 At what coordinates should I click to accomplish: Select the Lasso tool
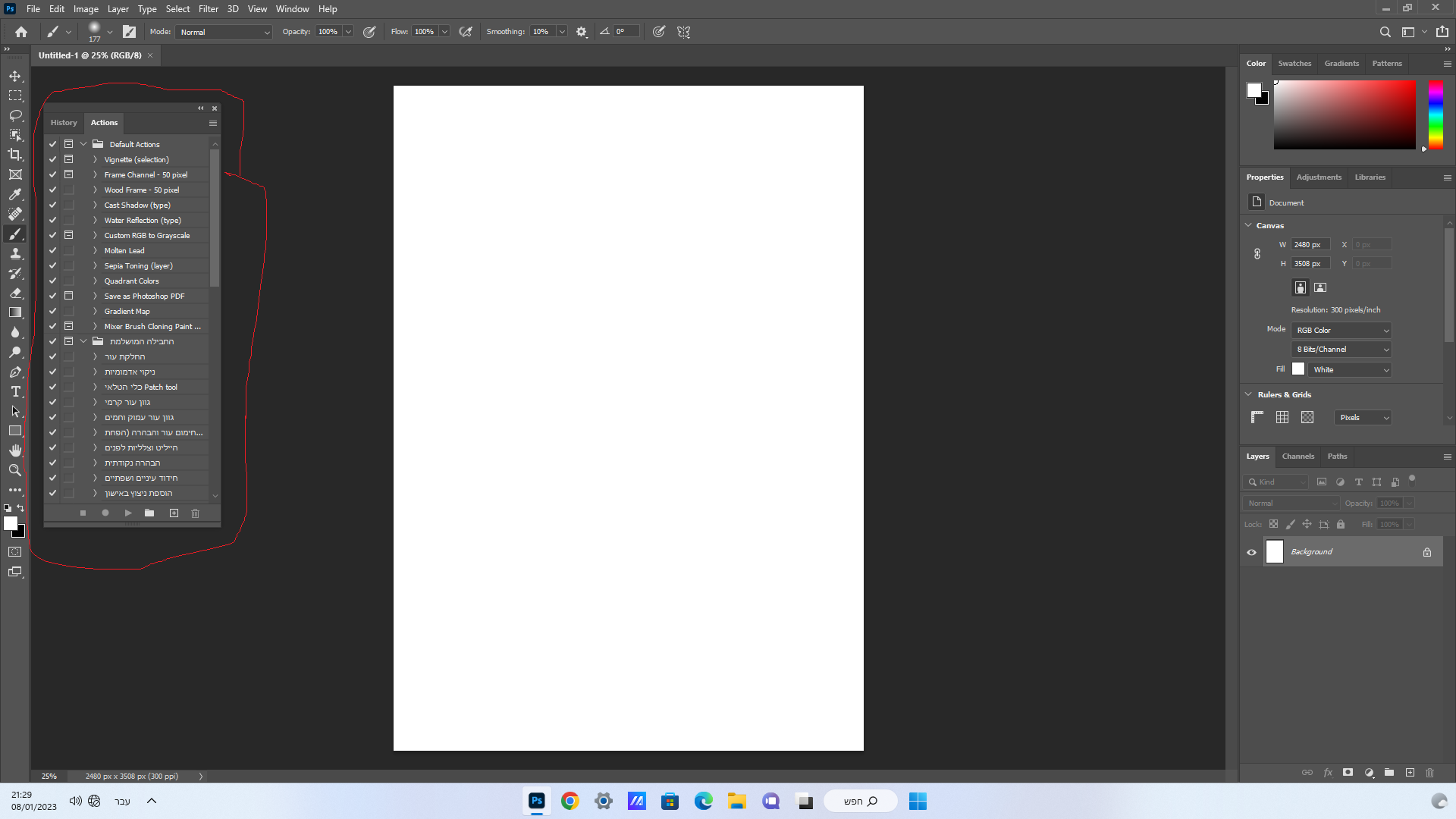(15, 115)
